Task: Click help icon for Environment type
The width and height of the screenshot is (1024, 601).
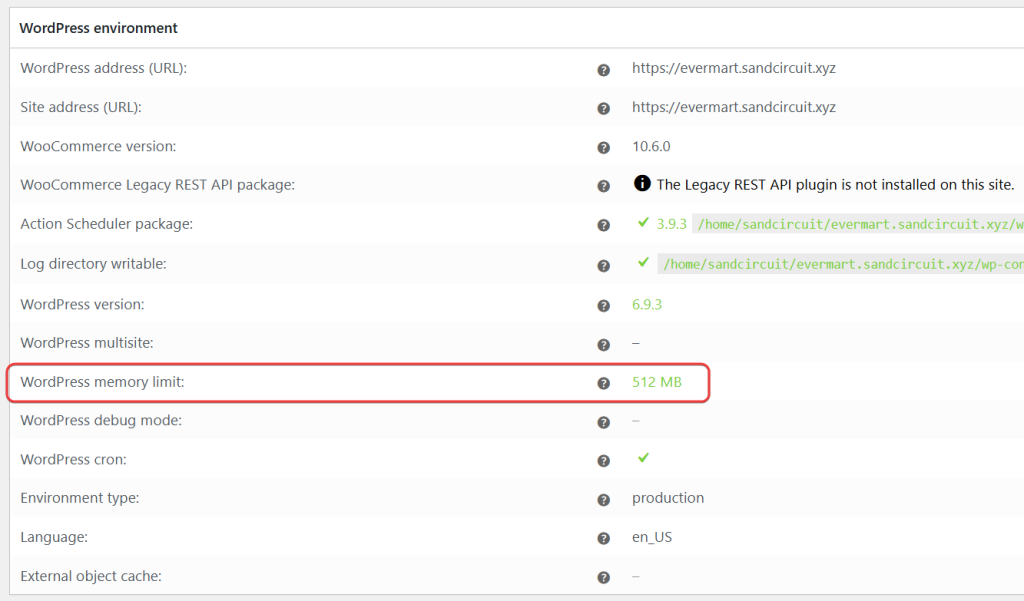Action: coord(603,500)
